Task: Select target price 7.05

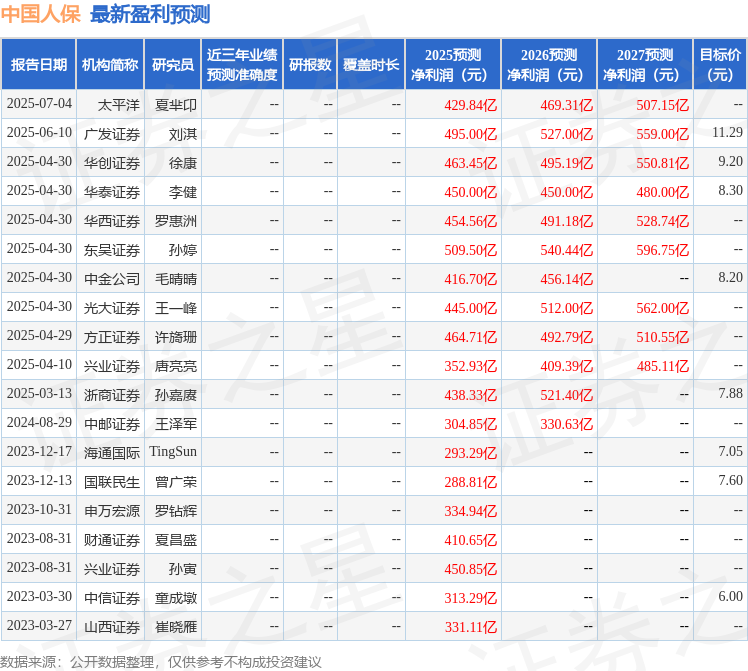Action: click(730, 451)
